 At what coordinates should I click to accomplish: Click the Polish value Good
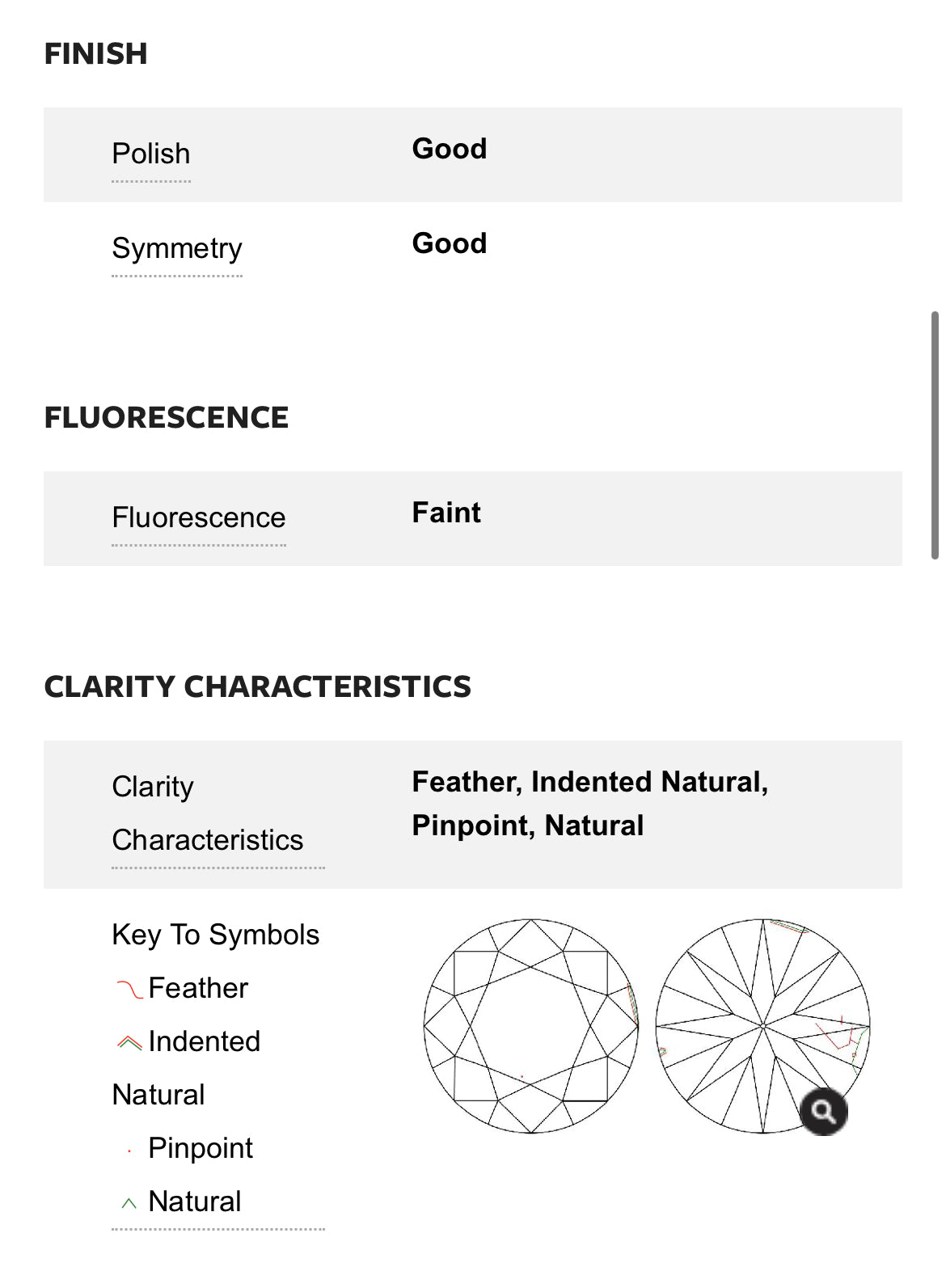coord(450,149)
